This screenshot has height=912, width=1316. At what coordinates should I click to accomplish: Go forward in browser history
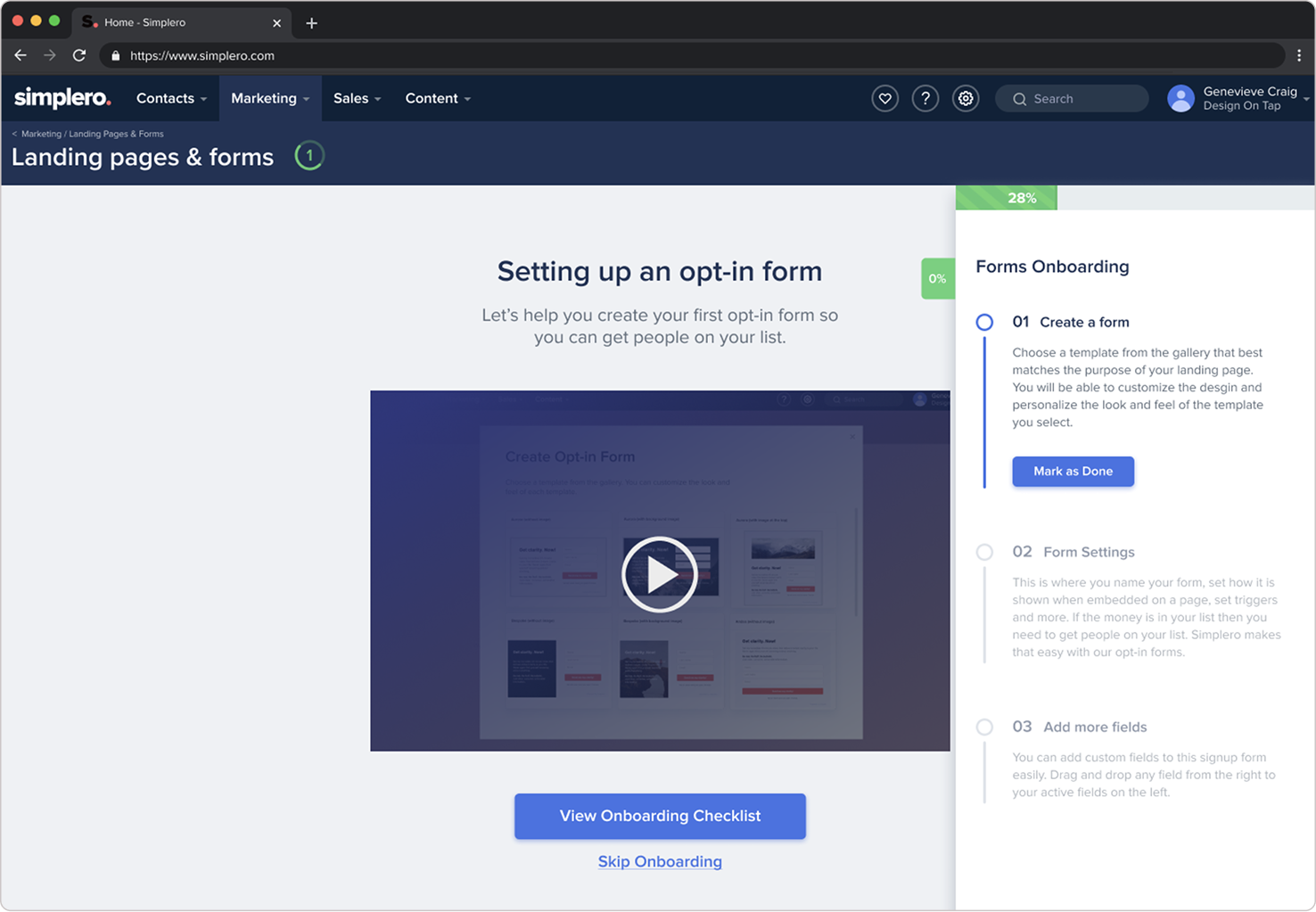(50, 55)
